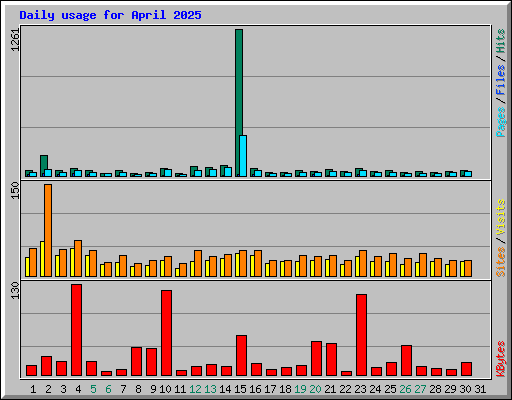Click the yellow "Visits" legend label

pos(501,217)
